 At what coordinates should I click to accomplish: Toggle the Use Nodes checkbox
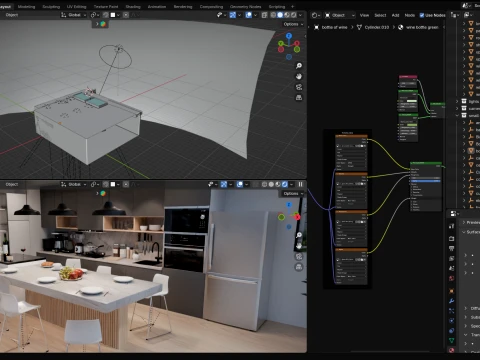point(422,15)
